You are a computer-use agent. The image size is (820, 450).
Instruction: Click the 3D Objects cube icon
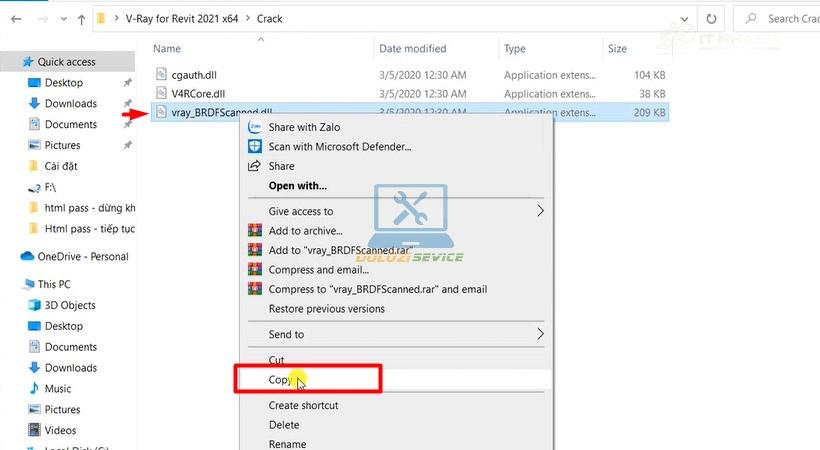[x=35, y=305]
